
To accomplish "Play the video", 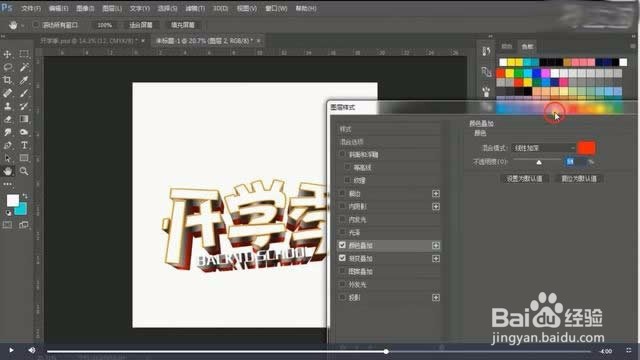I will click(x=11, y=350).
